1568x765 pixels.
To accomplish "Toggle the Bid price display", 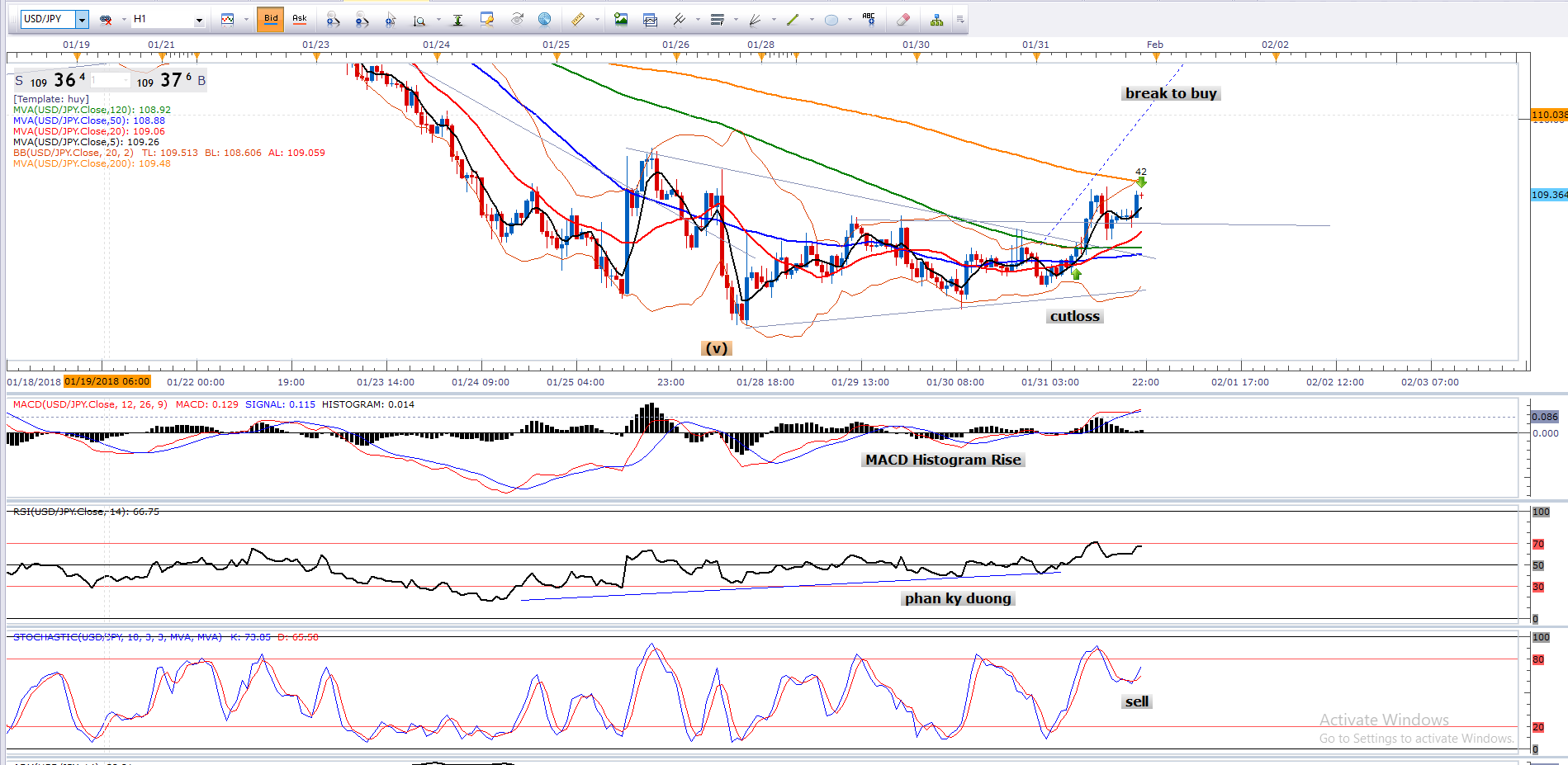I will pos(271,19).
